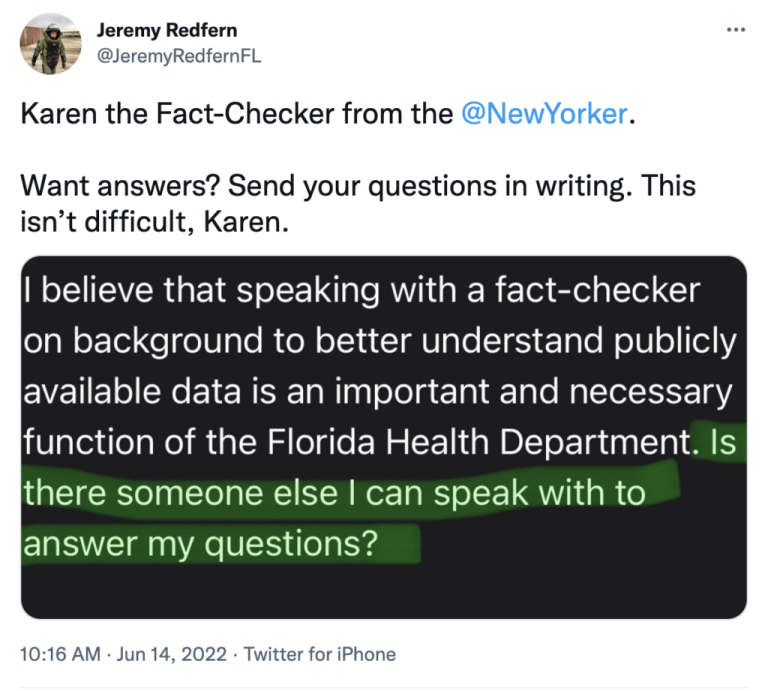Click "on background to better understand" image line
The height and width of the screenshot is (691, 768).
[260, 341]
